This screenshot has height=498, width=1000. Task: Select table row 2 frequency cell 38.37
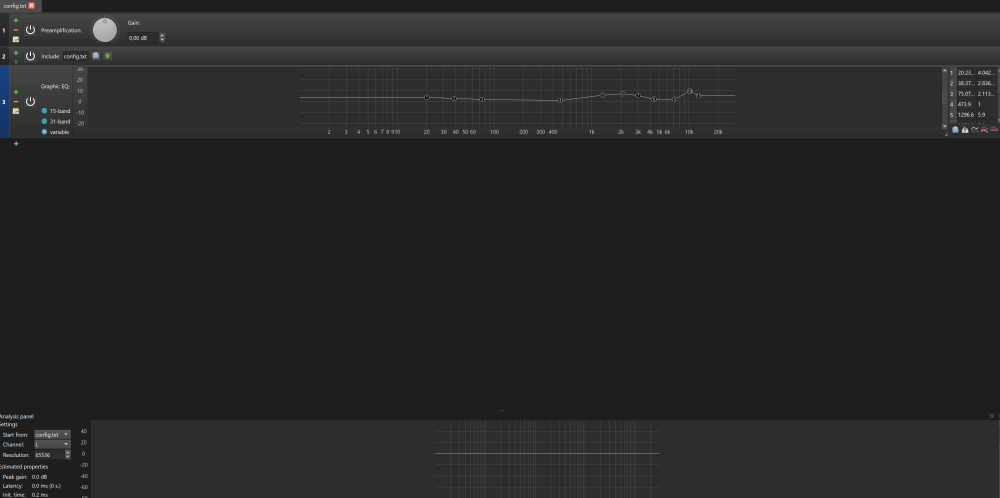tap(966, 83)
